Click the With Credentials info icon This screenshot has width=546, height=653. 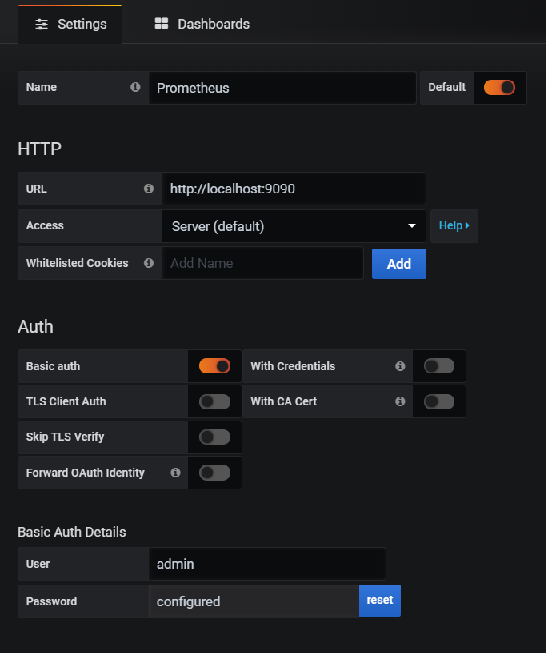pyautogui.click(x=400, y=366)
